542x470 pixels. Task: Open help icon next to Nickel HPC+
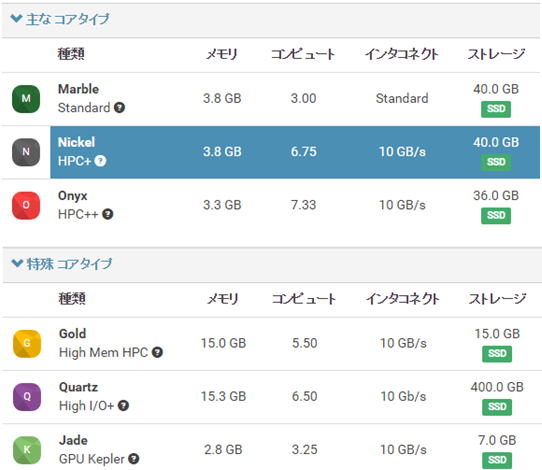(100, 161)
